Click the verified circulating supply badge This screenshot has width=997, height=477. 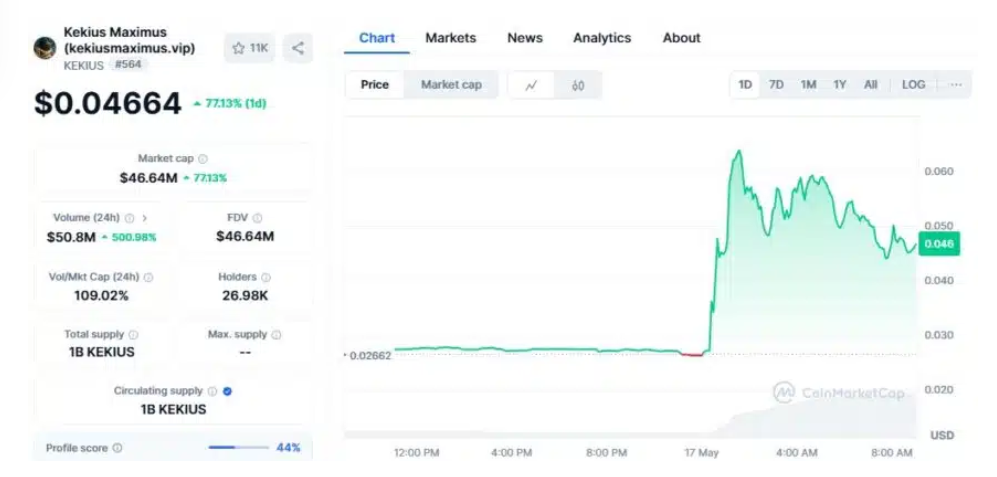tap(228, 391)
